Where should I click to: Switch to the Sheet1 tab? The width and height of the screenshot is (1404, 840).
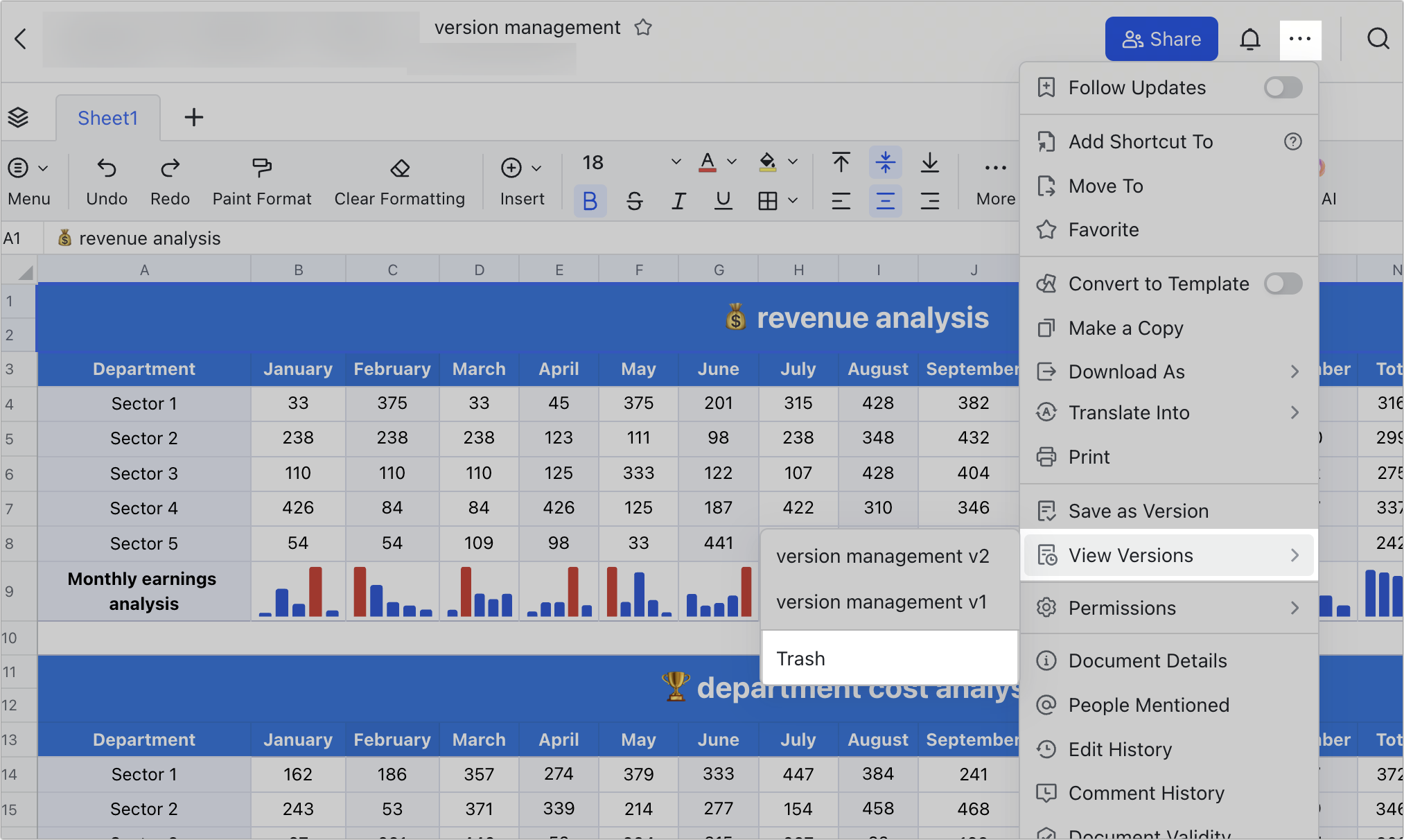tap(107, 118)
